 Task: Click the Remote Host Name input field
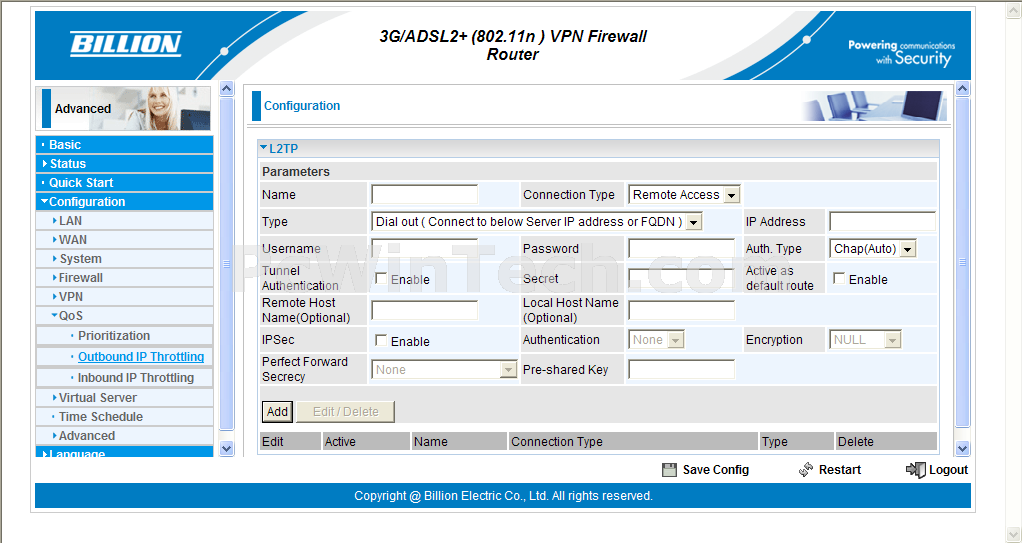click(424, 310)
